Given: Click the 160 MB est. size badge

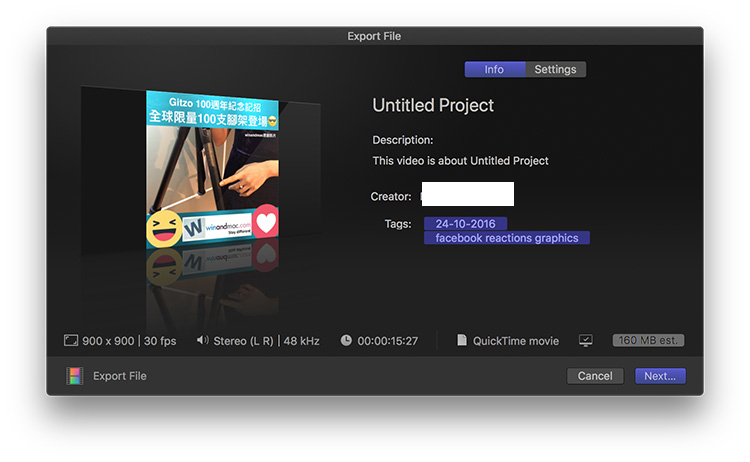Looking at the screenshot, I should coord(648,341).
